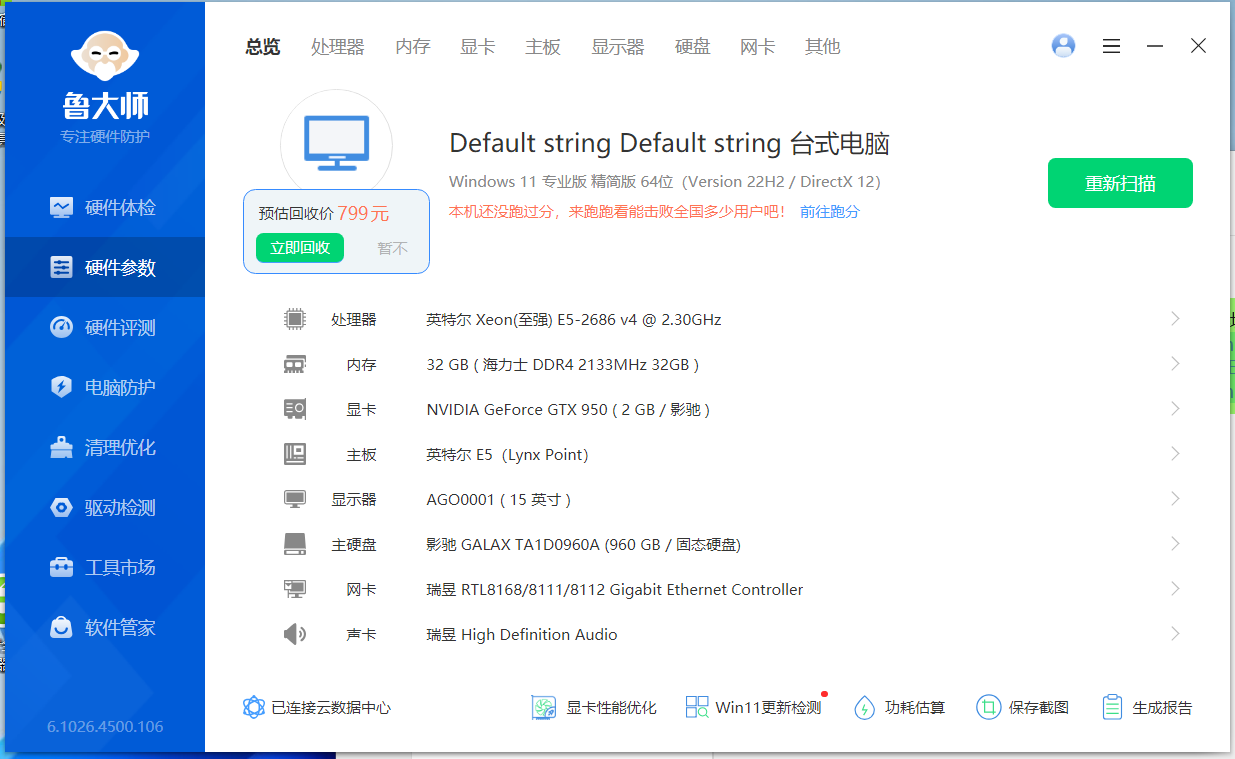The height and width of the screenshot is (759, 1235).
Task: Click the 显卡性能优化 icon
Action: (x=543, y=708)
